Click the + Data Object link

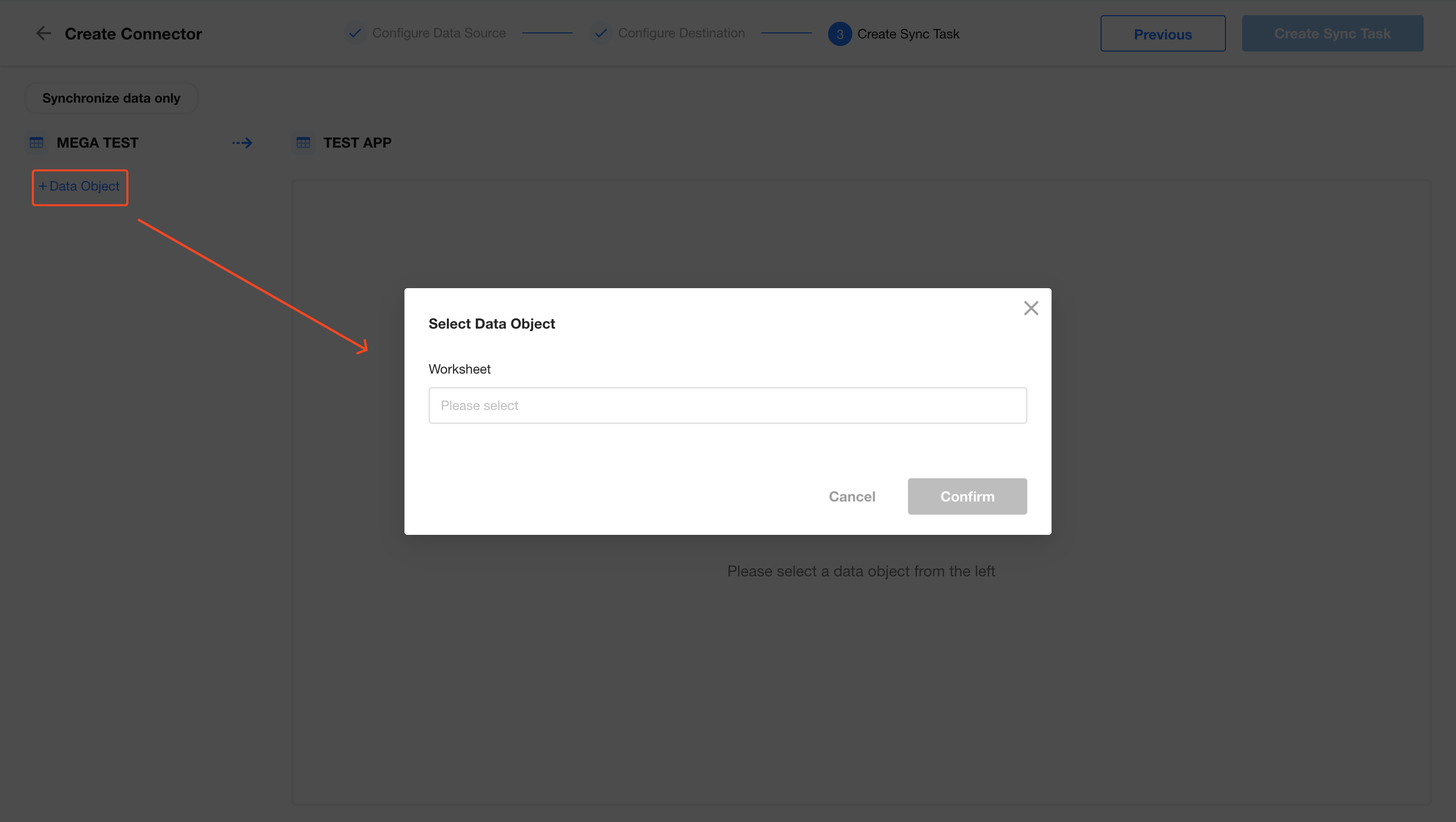[x=80, y=187]
